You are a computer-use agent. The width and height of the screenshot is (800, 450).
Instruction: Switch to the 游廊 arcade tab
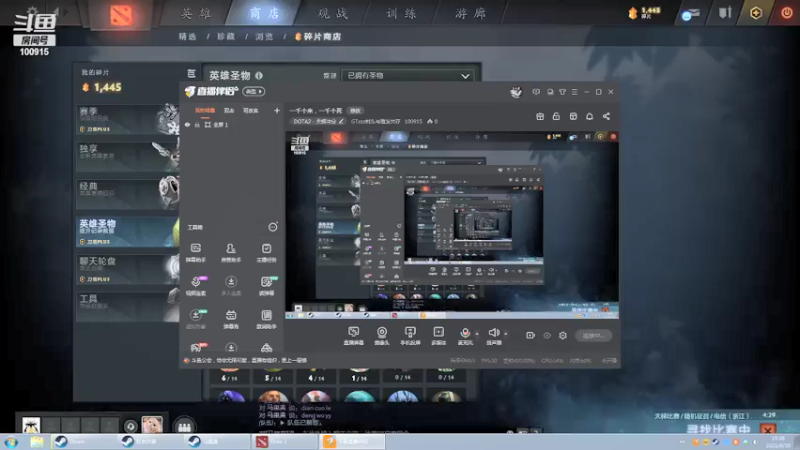(470, 13)
